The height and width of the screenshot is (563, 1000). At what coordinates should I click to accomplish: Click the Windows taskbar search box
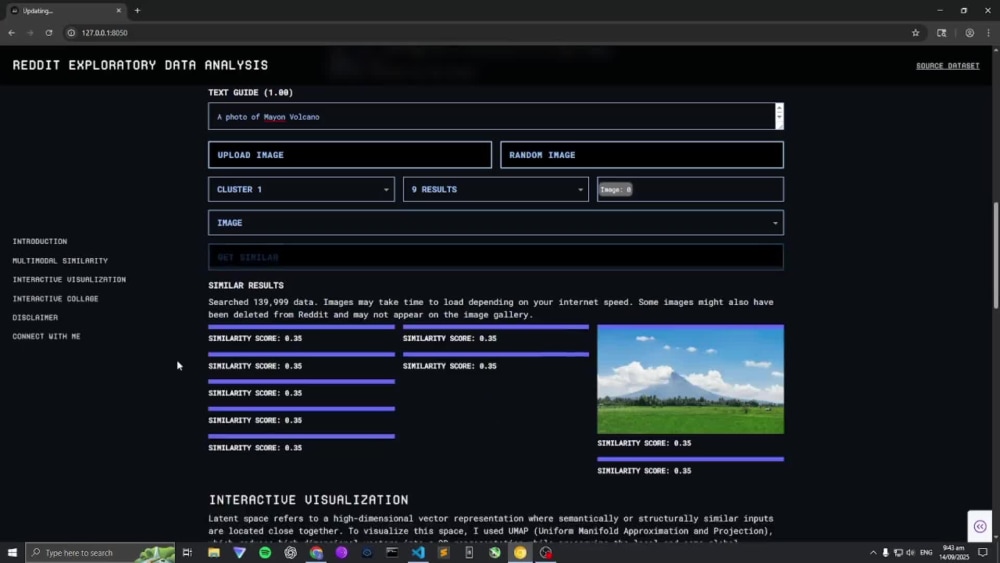[x=100, y=552]
